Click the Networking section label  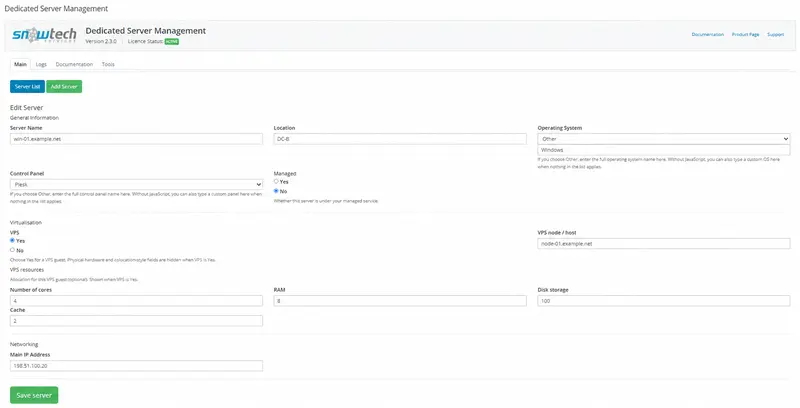coord(24,344)
